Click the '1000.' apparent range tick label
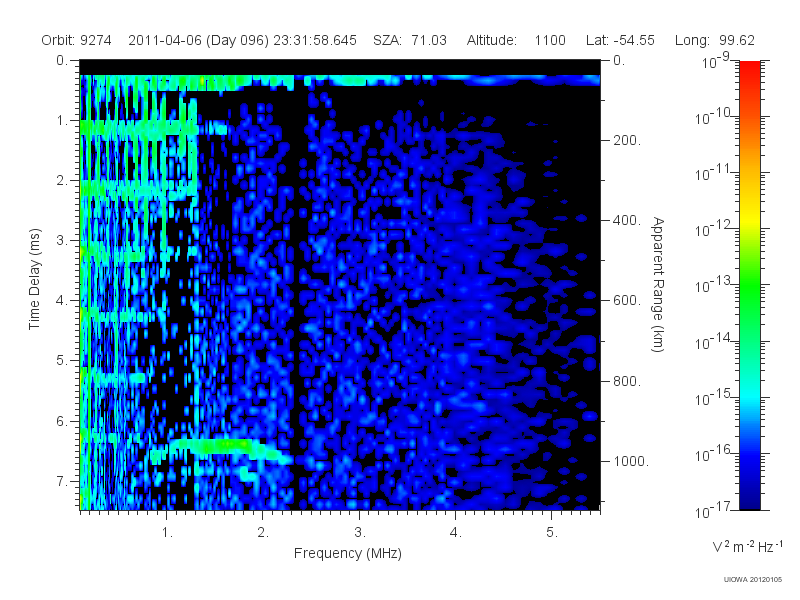Viewport: 800px width, 600px height. (631, 461)
